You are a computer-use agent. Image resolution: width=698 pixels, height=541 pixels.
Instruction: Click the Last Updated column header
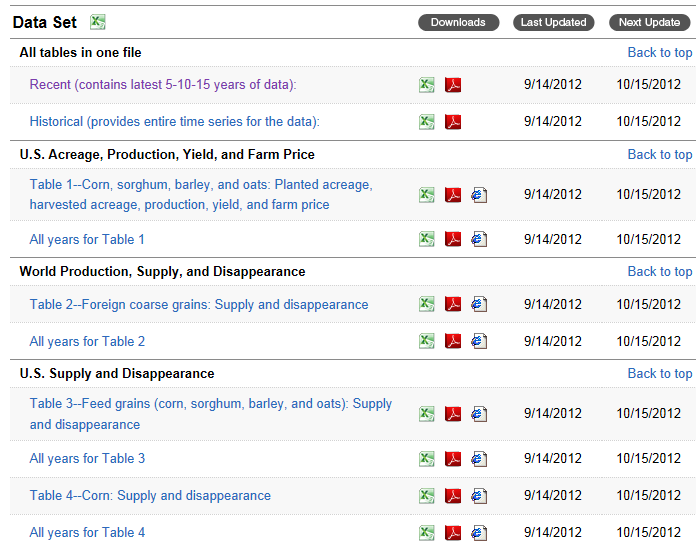point(553,22)
